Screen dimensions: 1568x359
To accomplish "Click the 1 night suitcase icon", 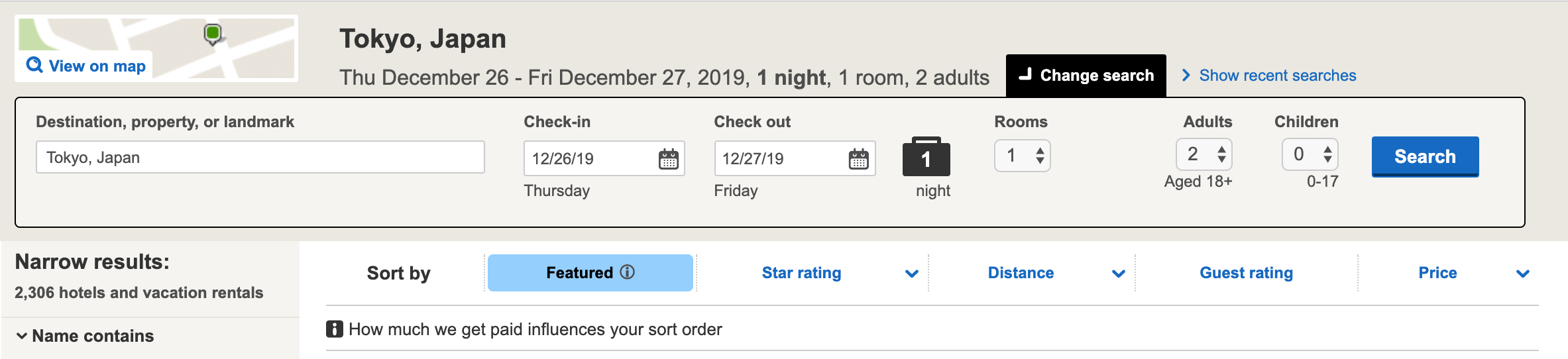I will pyautogui.click(x=926, y=157).
